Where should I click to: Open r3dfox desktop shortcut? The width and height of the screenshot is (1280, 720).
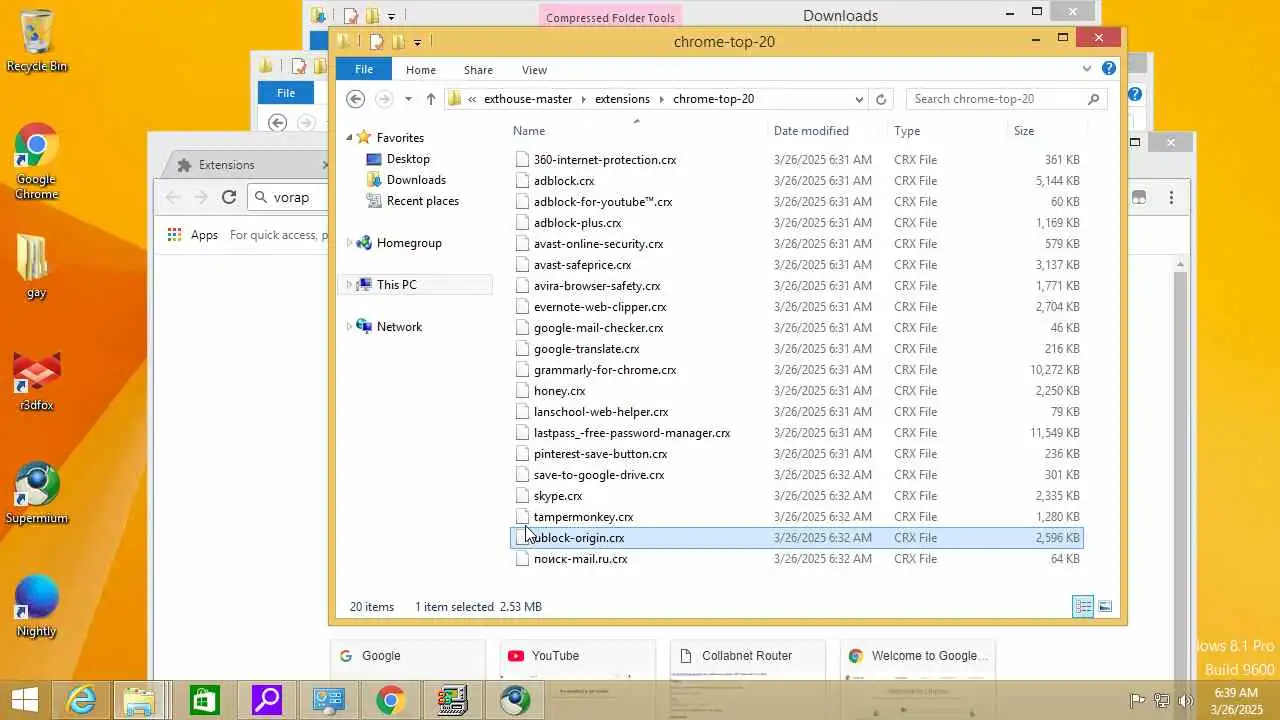(x=37, y=381)
